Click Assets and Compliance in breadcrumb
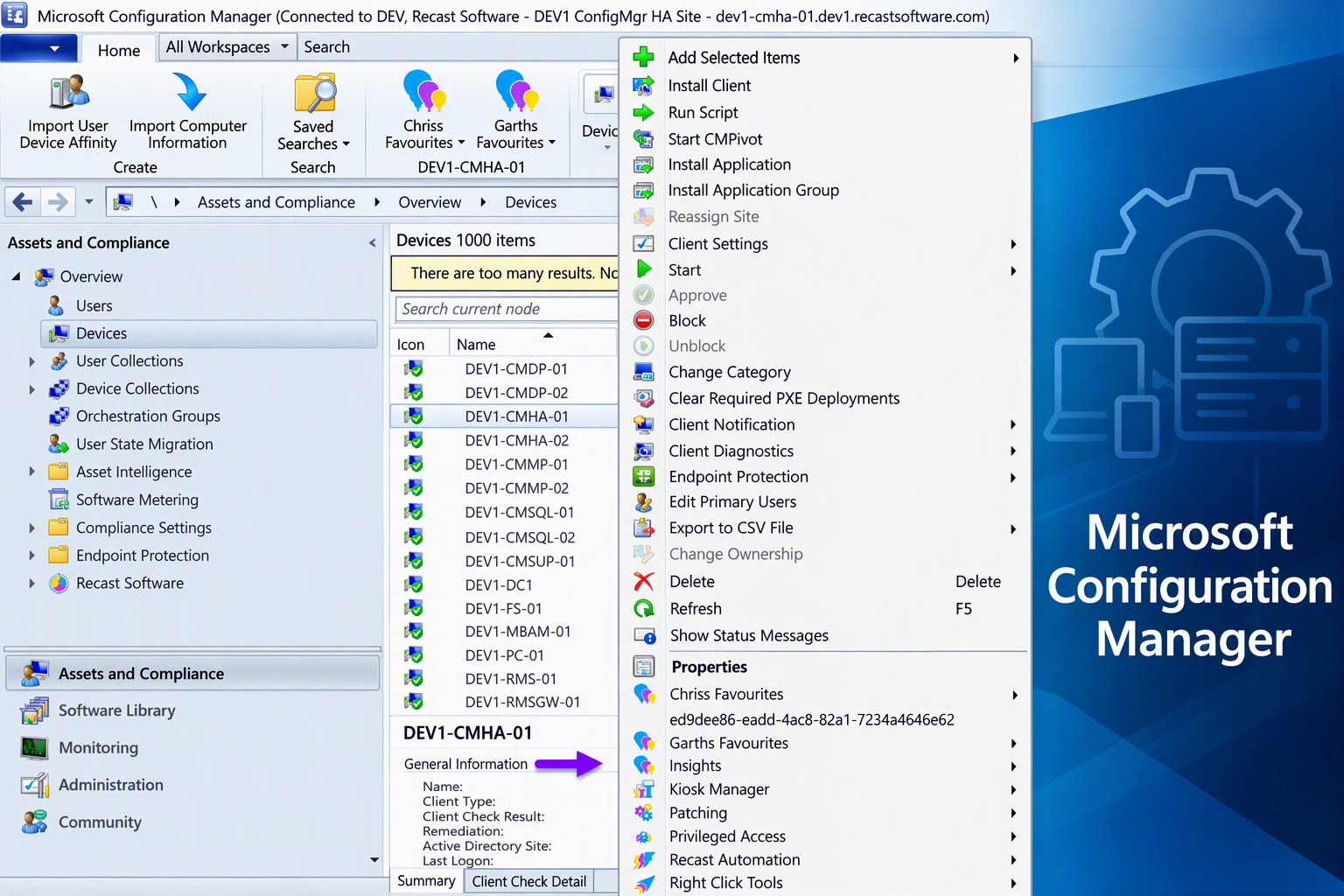This screenshot has height=896, width=1344. pyautogui.click(x=276, y=202)
